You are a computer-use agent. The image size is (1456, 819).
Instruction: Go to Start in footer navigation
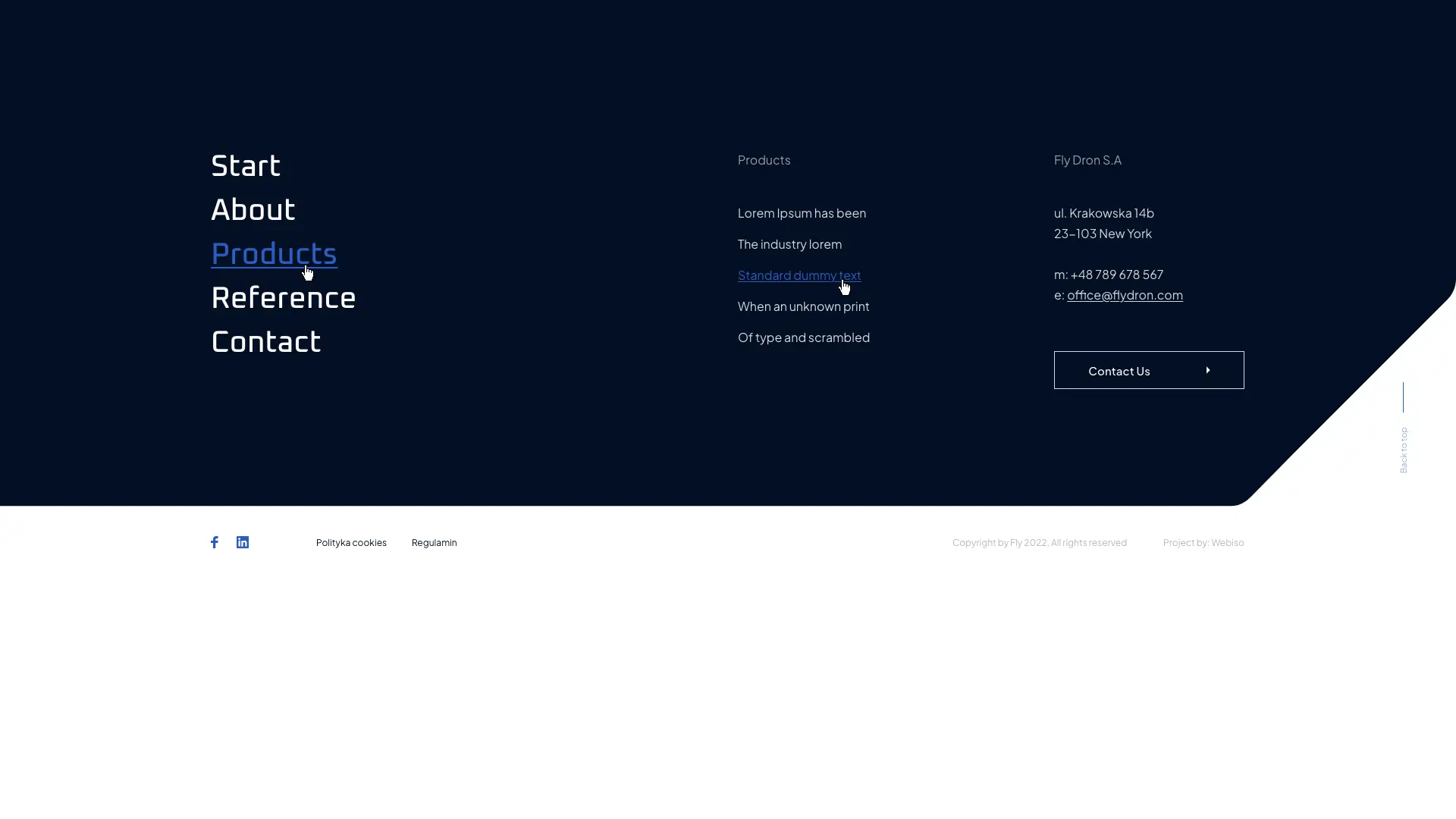246,166
